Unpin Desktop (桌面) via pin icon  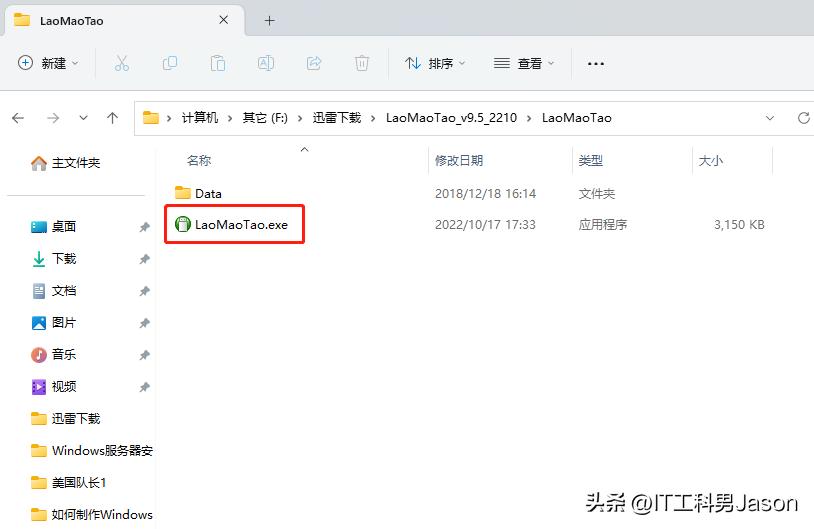[144, 227]
